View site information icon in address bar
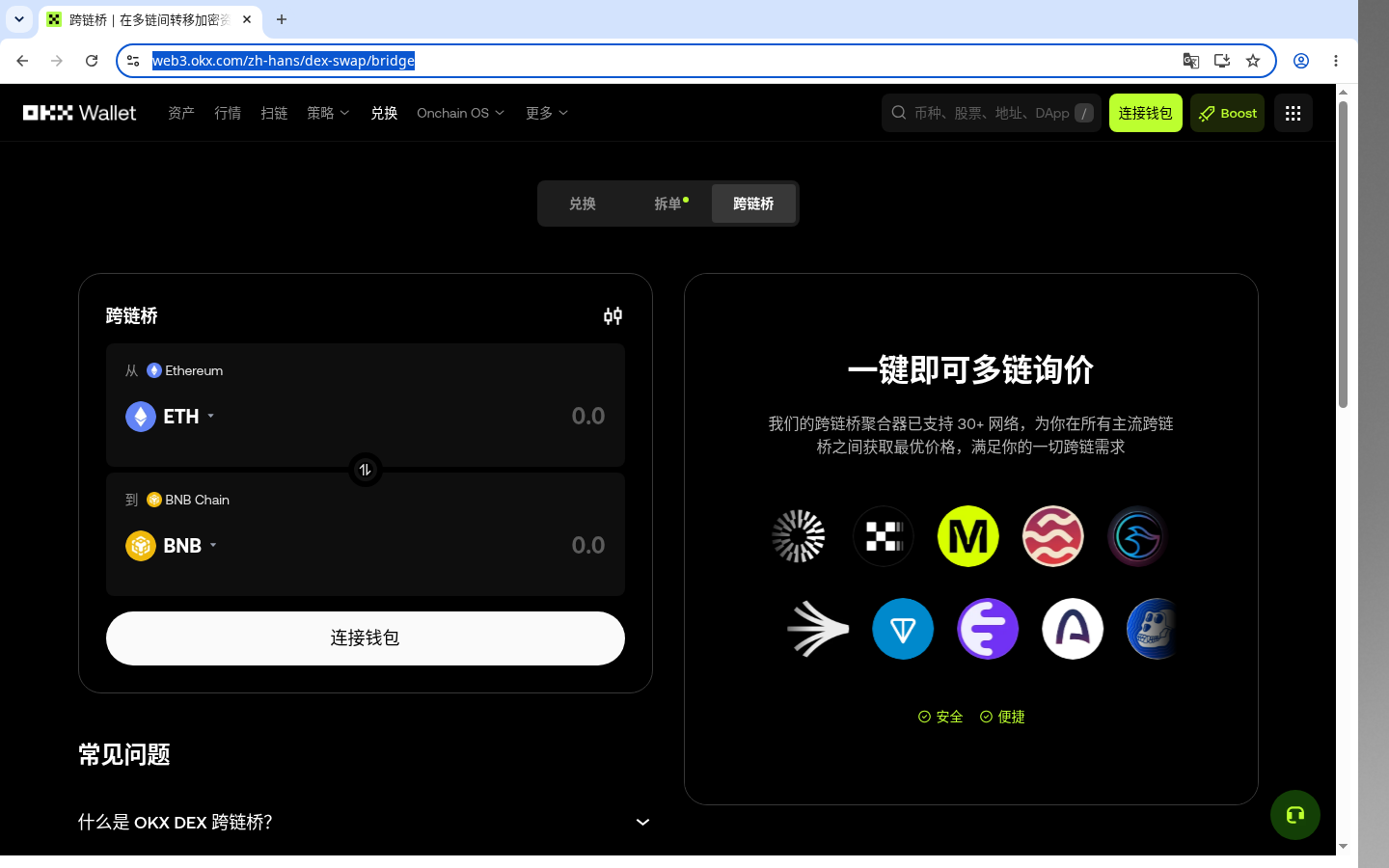The height and width of the screenshot is (868, 1389). coord(133,61)
